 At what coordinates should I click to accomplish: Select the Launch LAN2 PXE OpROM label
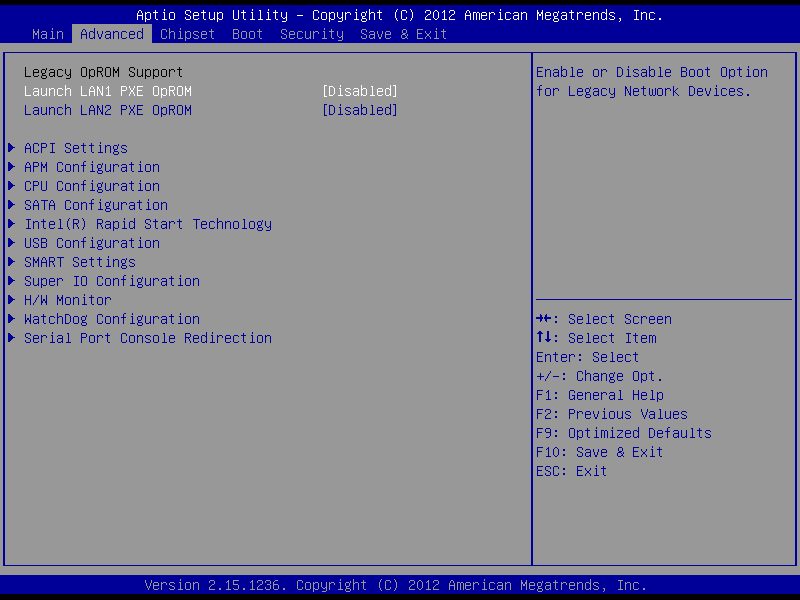click(107, 110)
